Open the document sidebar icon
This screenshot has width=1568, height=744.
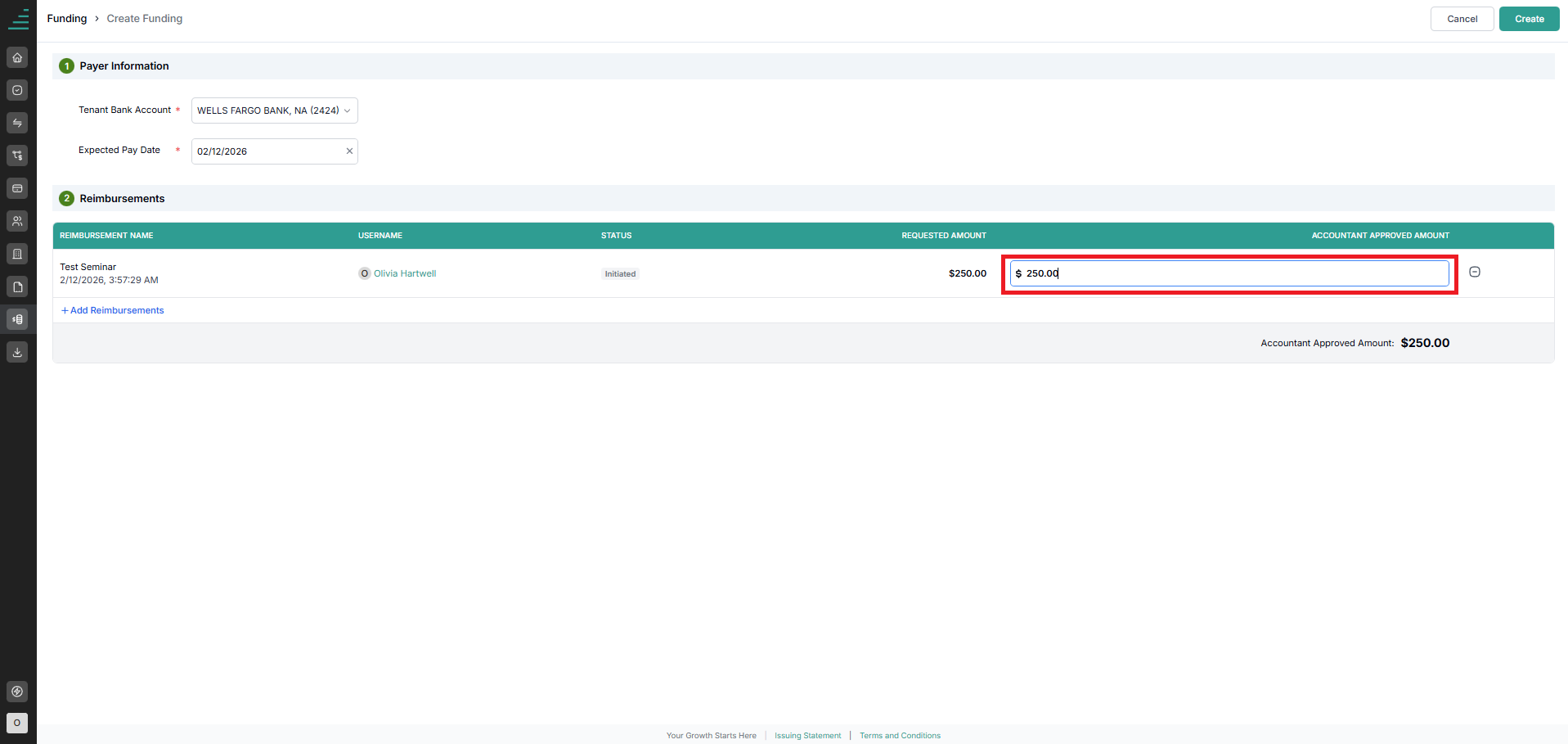17,286
